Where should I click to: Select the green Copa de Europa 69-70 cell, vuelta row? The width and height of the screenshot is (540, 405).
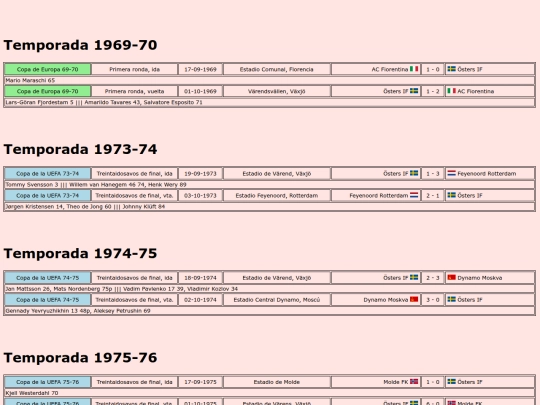[48, 91]
